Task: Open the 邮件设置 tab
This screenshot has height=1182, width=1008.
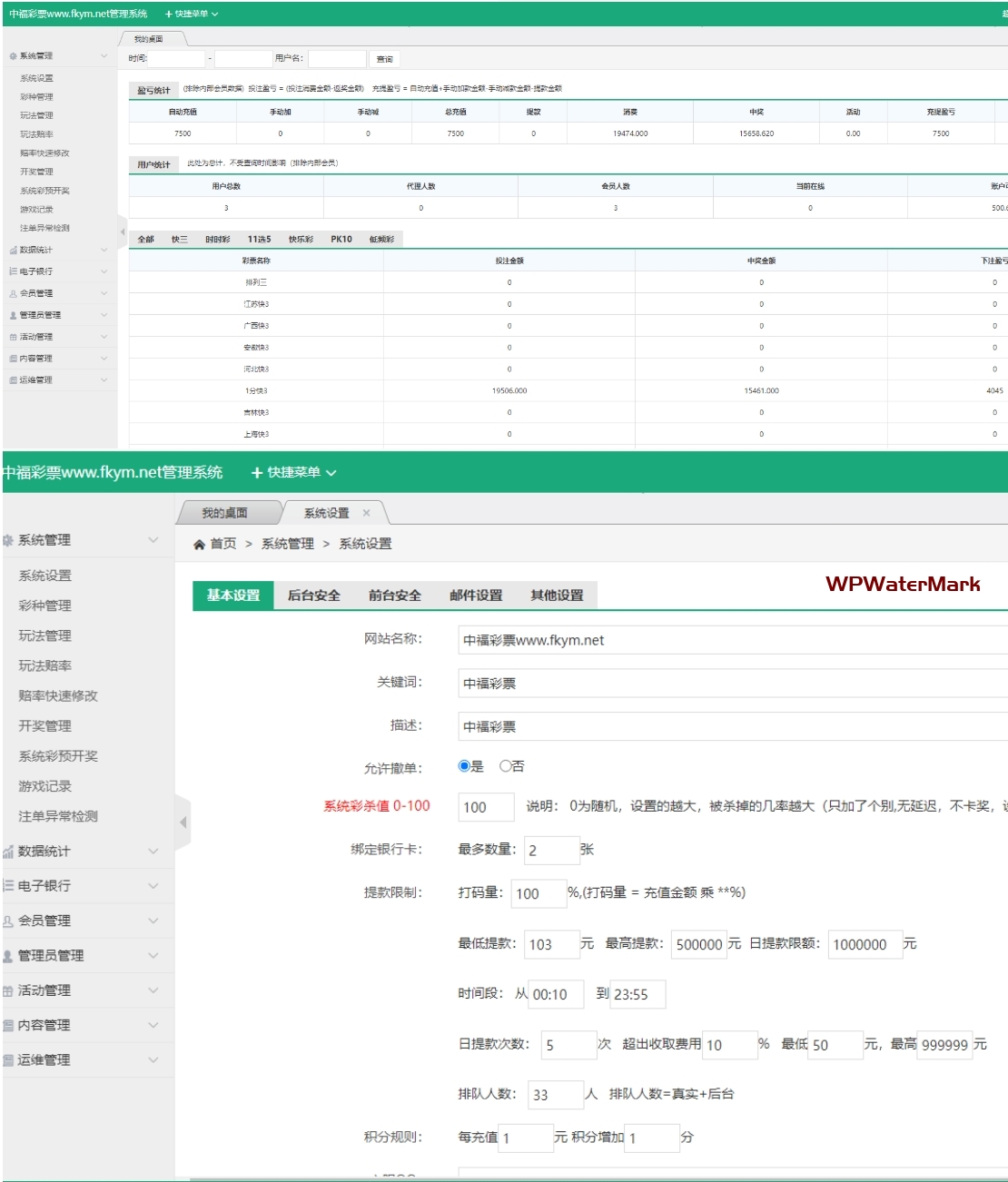Action: [476, 596]
